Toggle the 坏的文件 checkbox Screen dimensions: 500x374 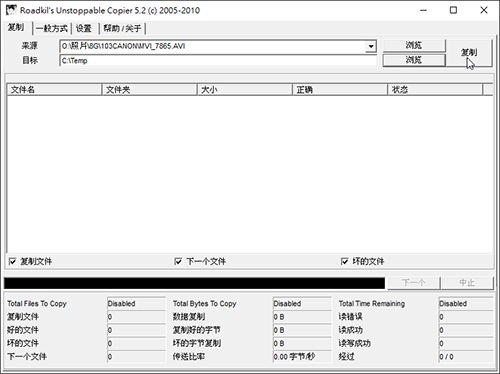point(345,261)
